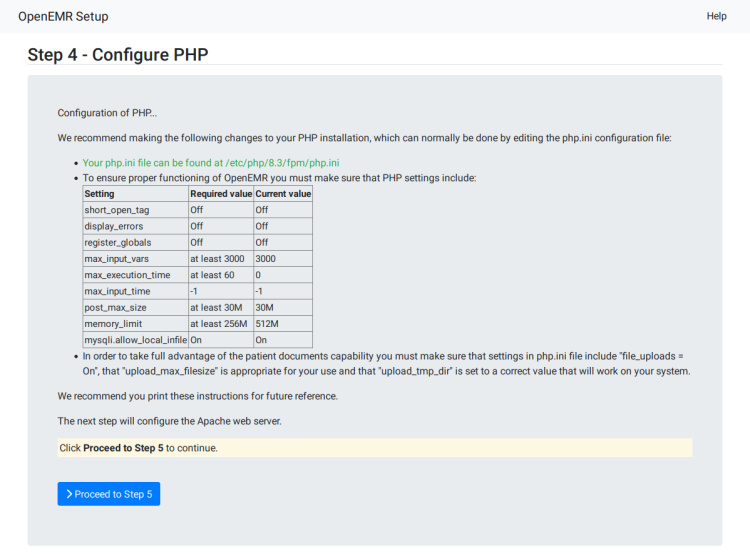Click the memory_limit current value 512M
750x557 pixels.
coord(267,324)
